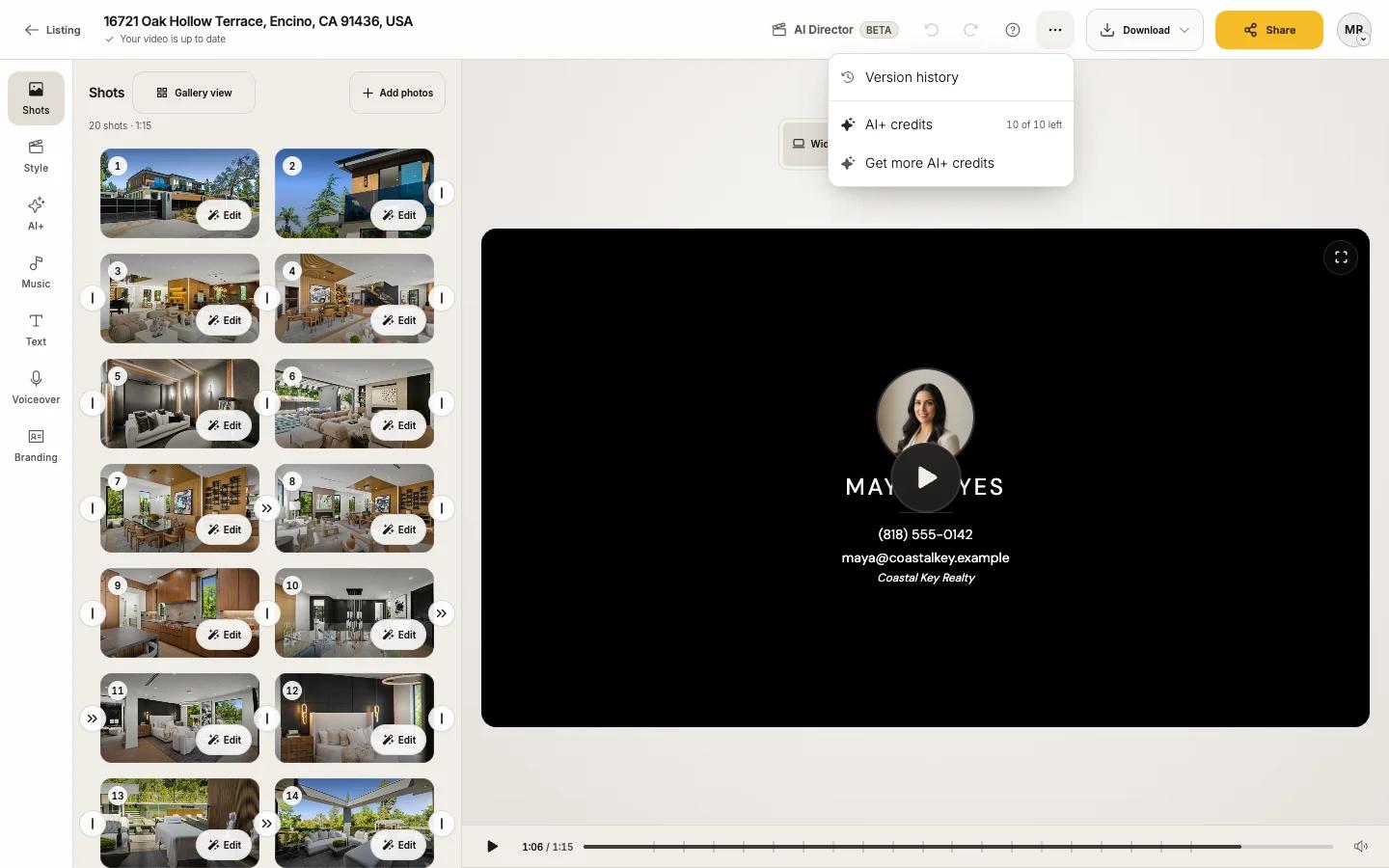
Task: Click the large play button on preview
Action: point(926,477)
